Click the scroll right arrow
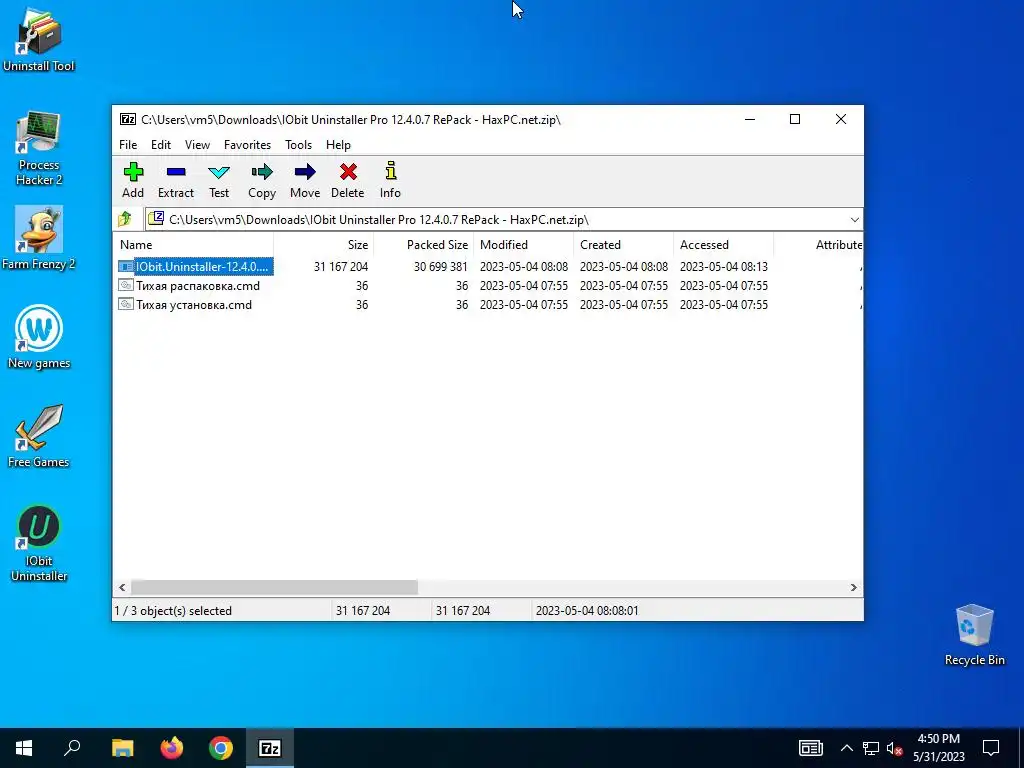Viewport: 1024px width, 768px height. 854,587
